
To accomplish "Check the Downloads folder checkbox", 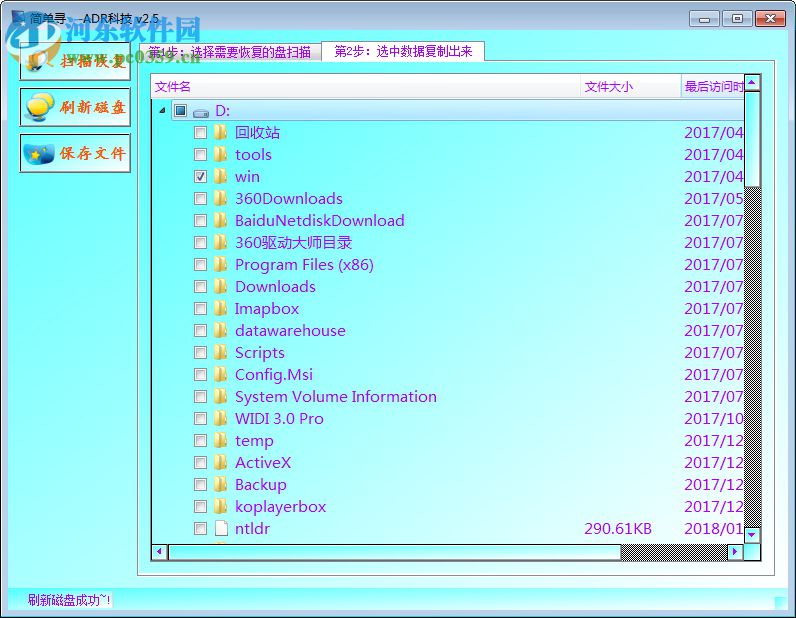I will tap(201, 286).
